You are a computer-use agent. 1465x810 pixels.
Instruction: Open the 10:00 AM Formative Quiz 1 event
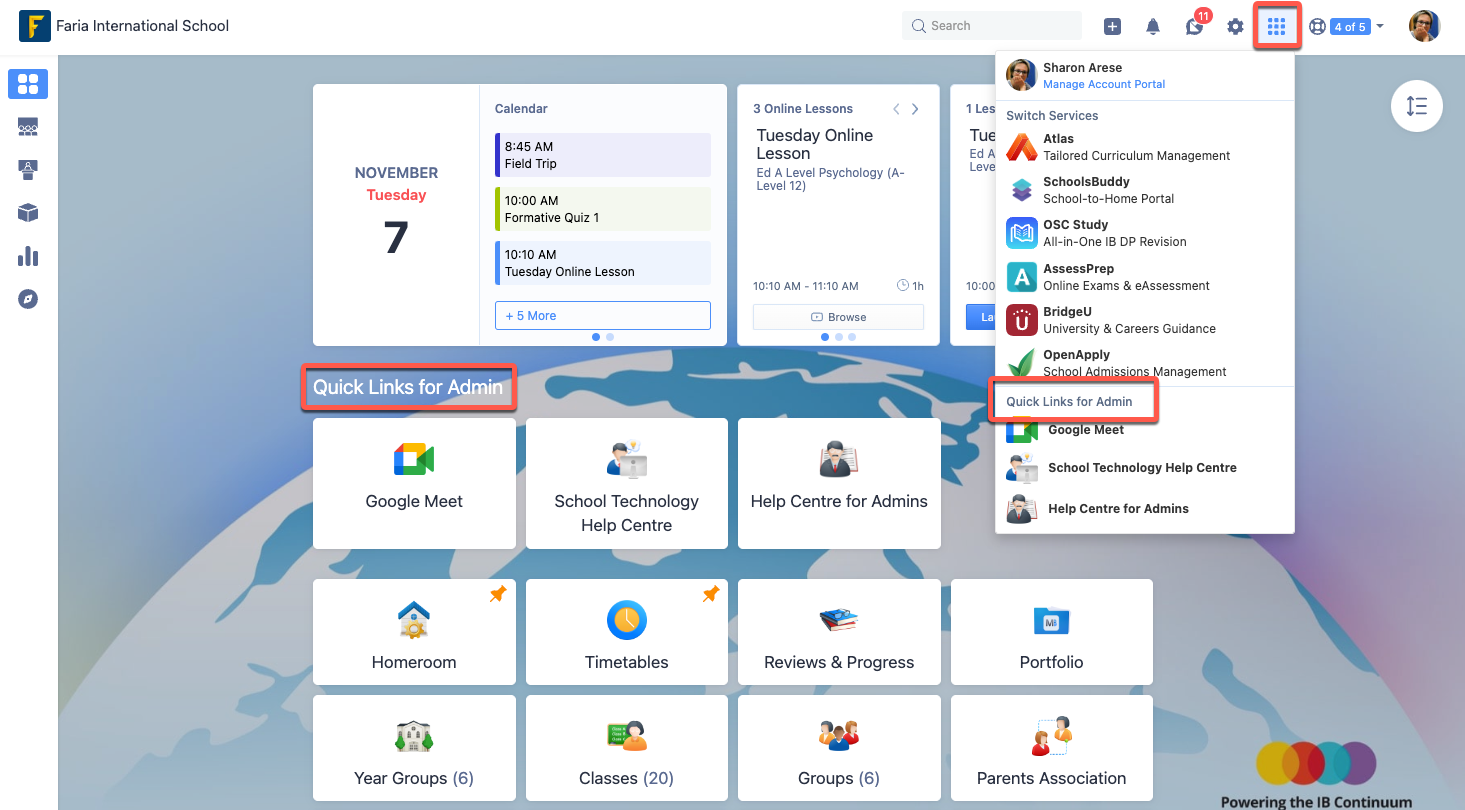pyautogui.click(x=603, y=209)
